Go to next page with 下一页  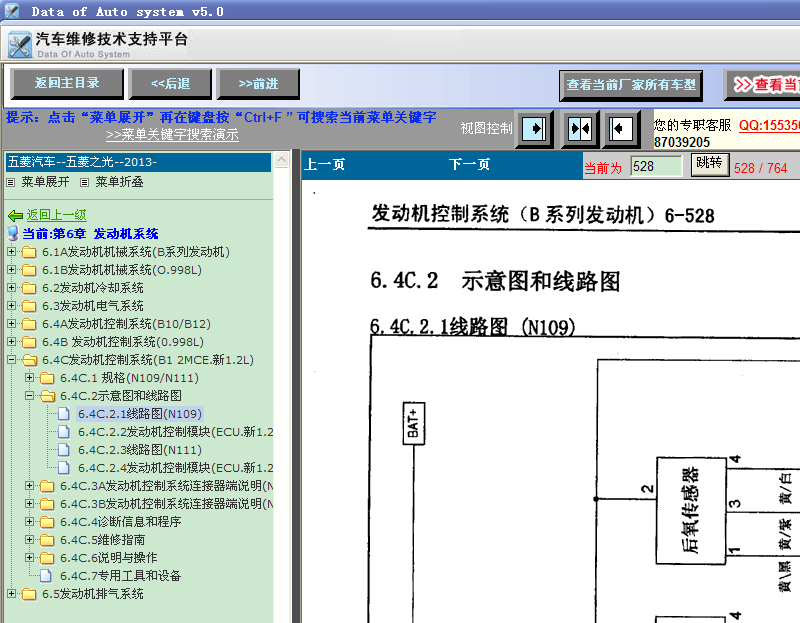469,164
